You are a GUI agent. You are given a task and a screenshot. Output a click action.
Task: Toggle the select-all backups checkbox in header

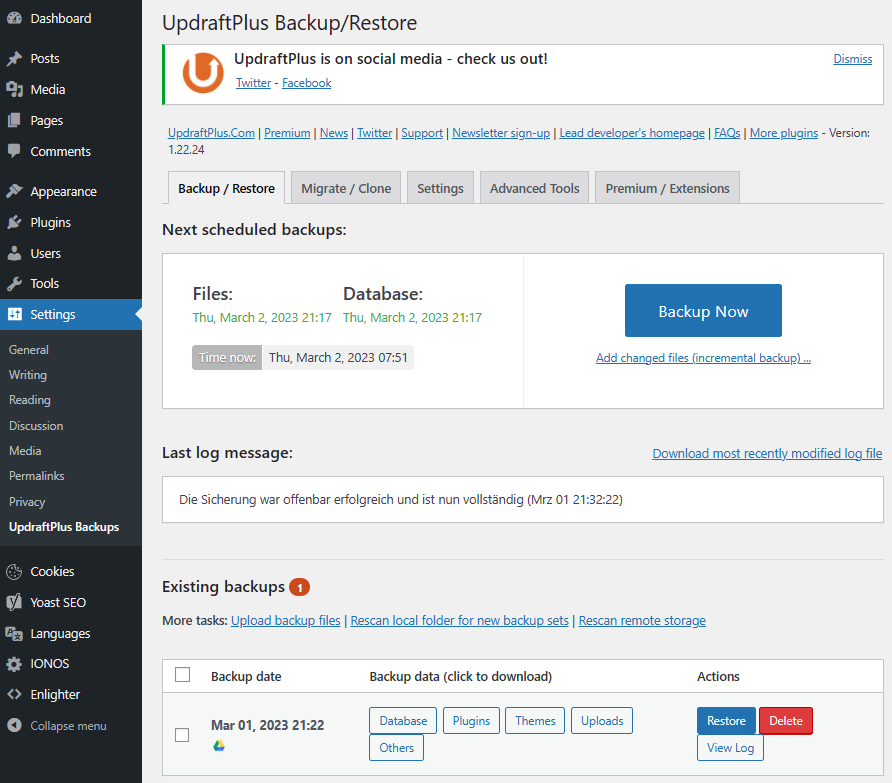click(x=182, y=675)
